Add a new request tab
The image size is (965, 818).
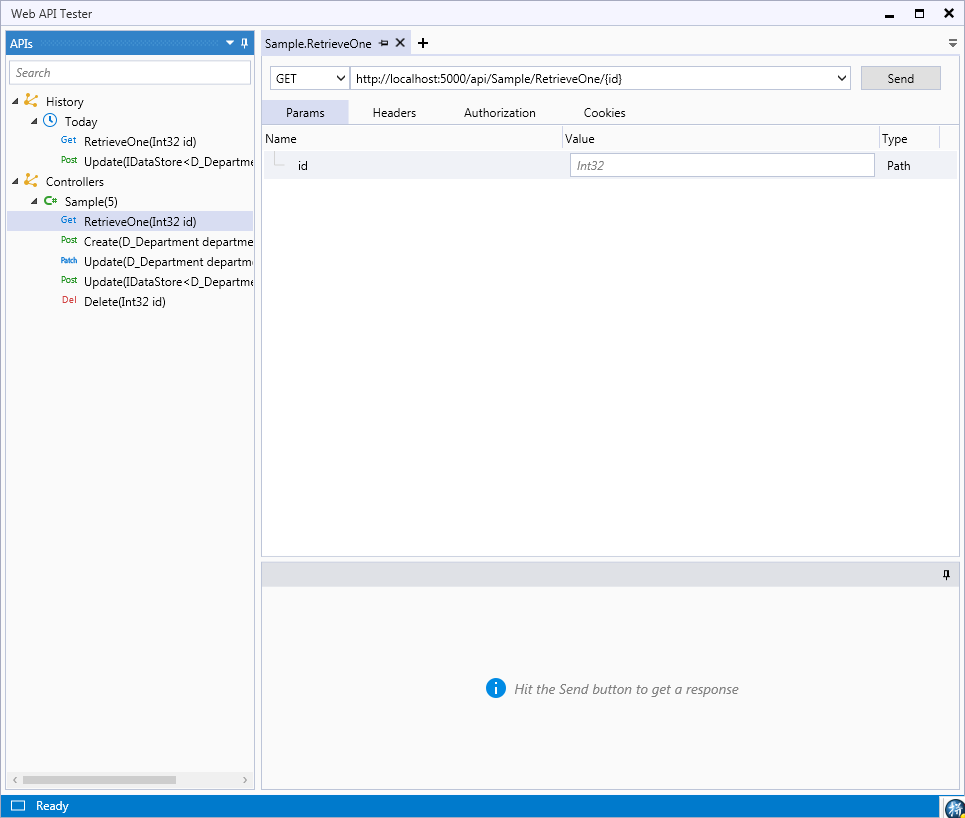click(423, 43)
